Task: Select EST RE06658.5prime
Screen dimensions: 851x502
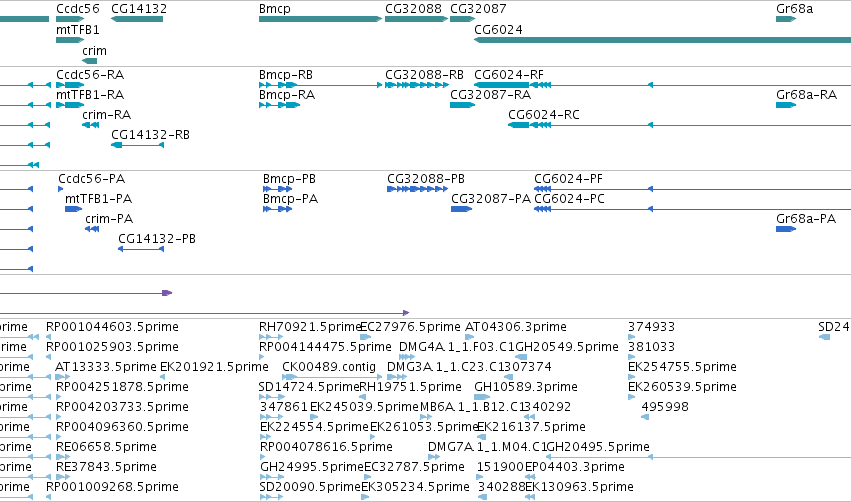Action: click(x=106, y=447)
